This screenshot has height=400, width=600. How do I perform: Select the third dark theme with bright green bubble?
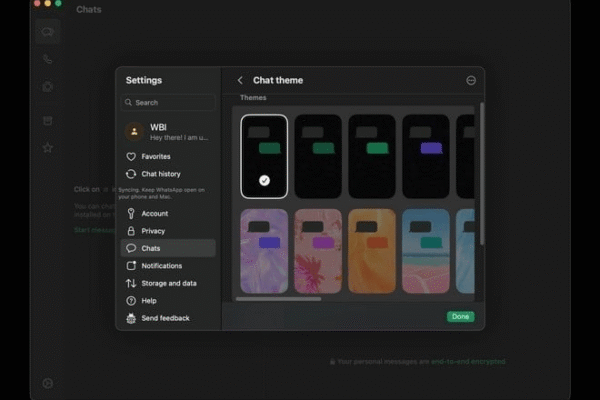coord(372,157)
